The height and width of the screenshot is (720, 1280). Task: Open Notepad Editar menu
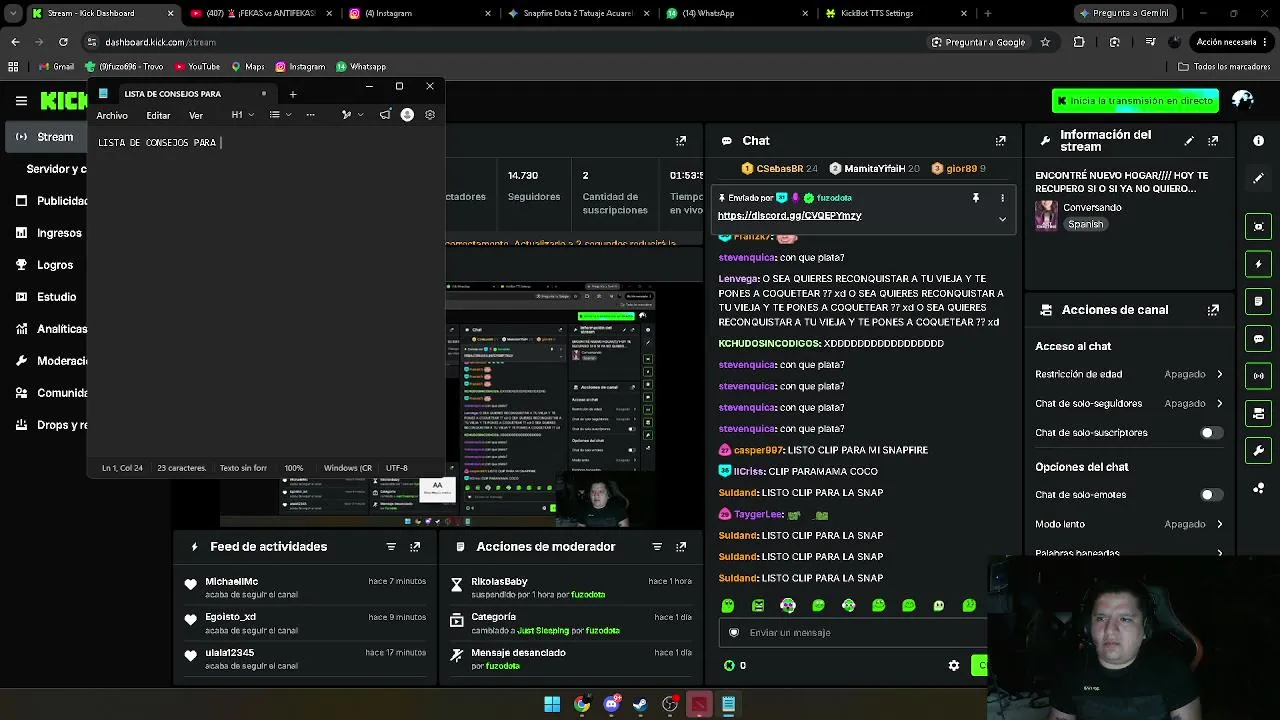coord(158,115)
